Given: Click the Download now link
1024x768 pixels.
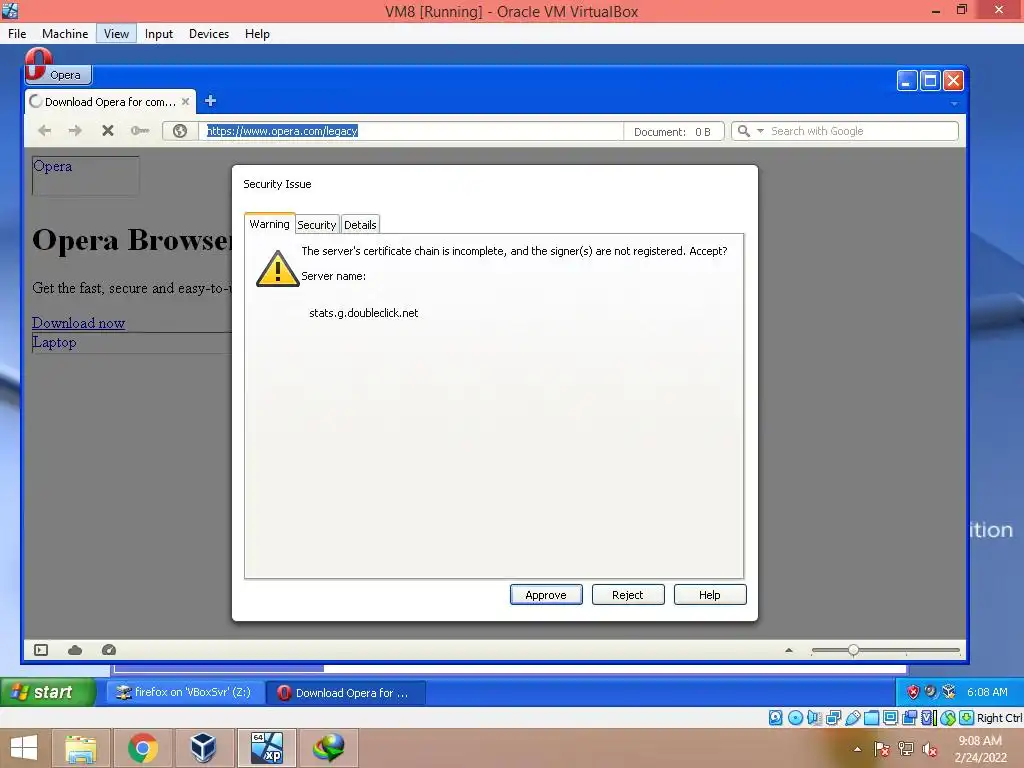Looking at the screenshot, I should 78,323.
